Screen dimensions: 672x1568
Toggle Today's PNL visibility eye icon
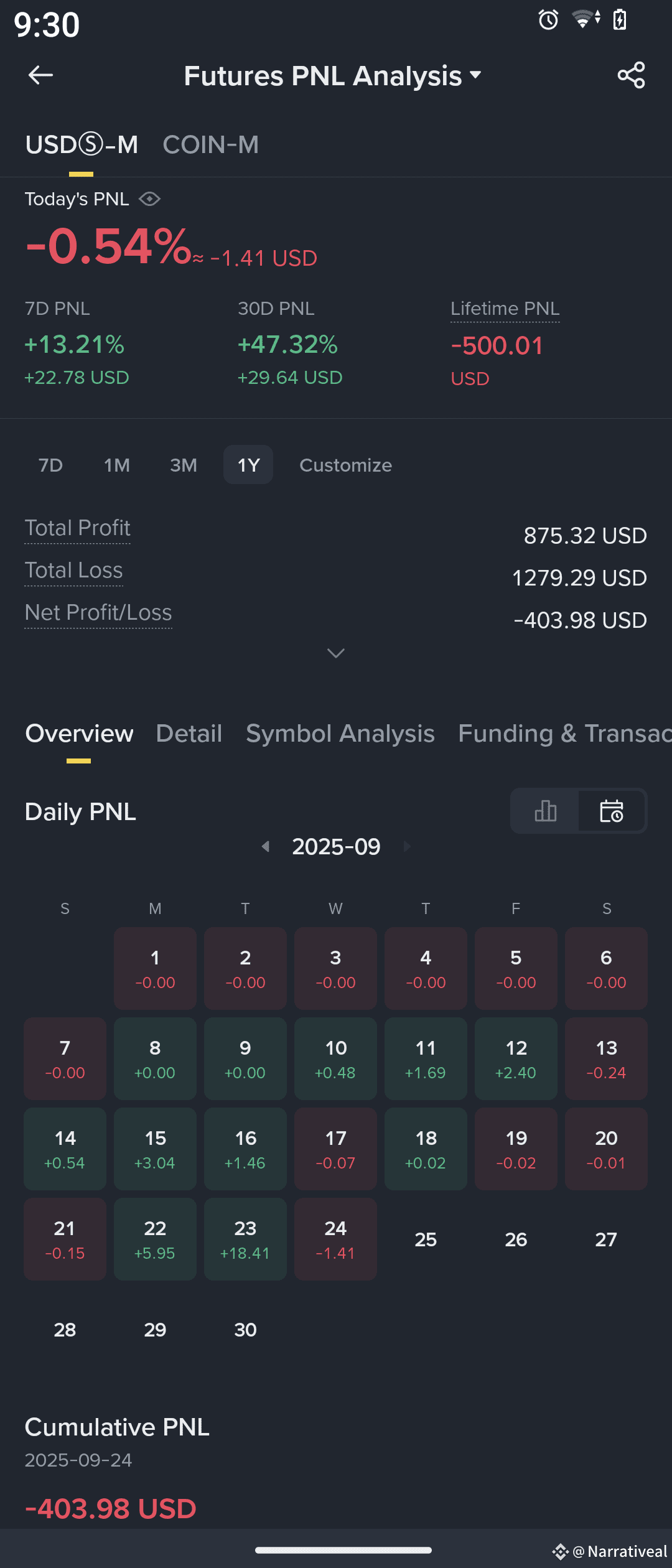click(x=149, y=199)
